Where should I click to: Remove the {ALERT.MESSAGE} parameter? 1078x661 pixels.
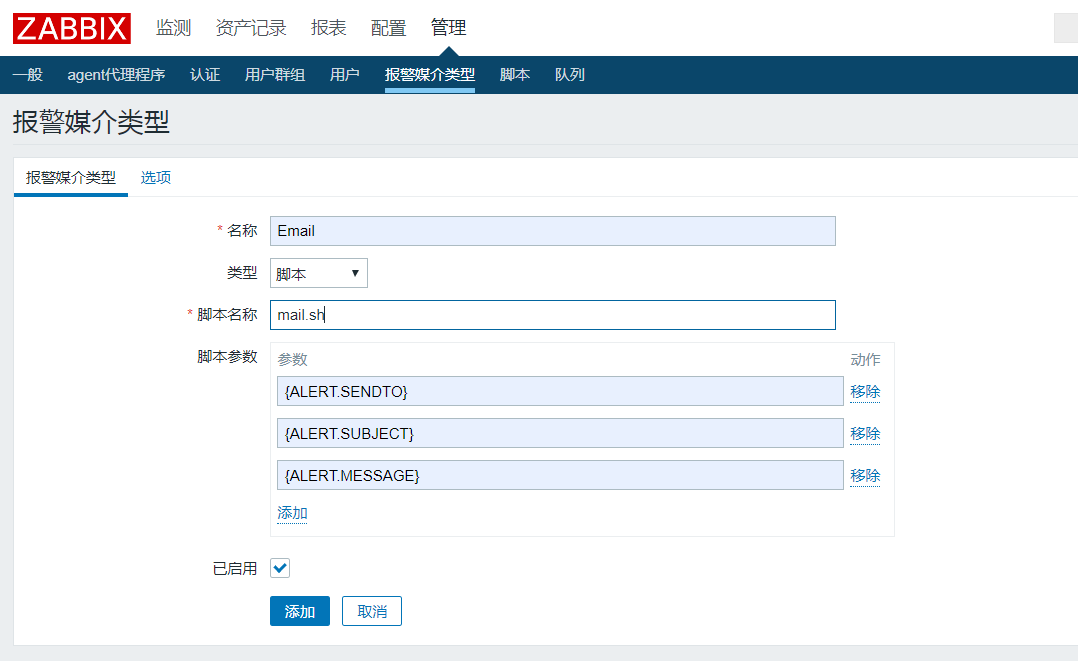click(x=865, y=476)
